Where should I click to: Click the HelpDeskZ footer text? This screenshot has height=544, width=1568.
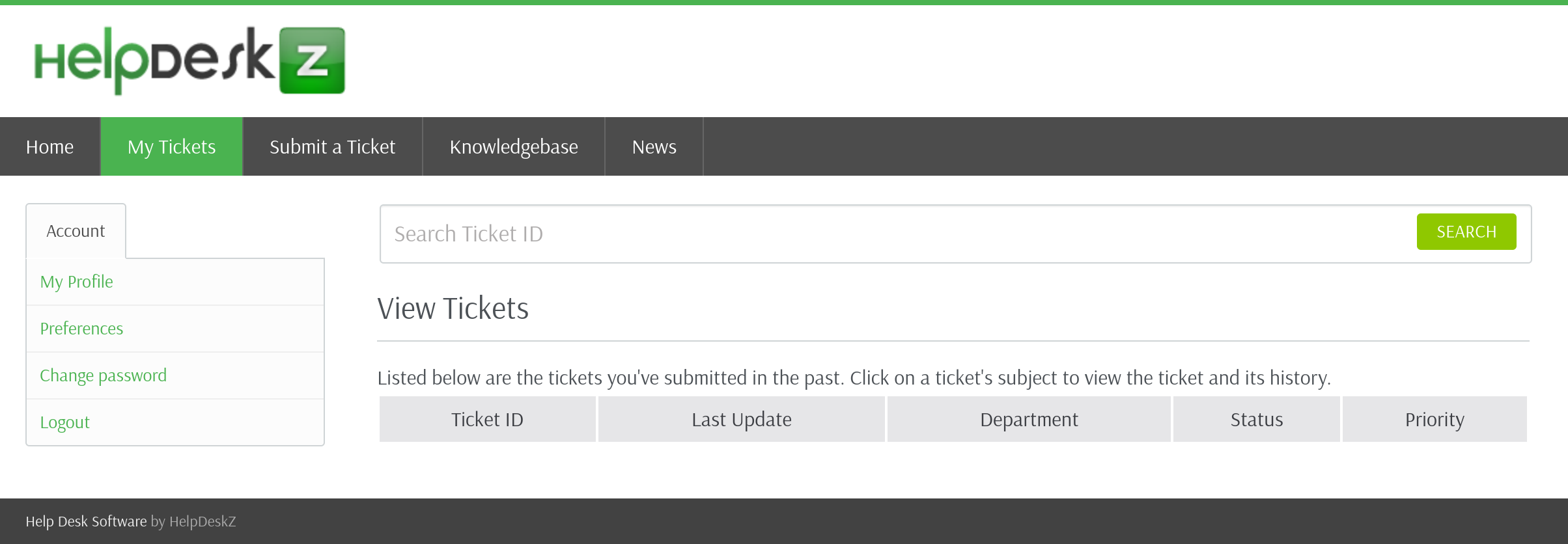(203, 521)
